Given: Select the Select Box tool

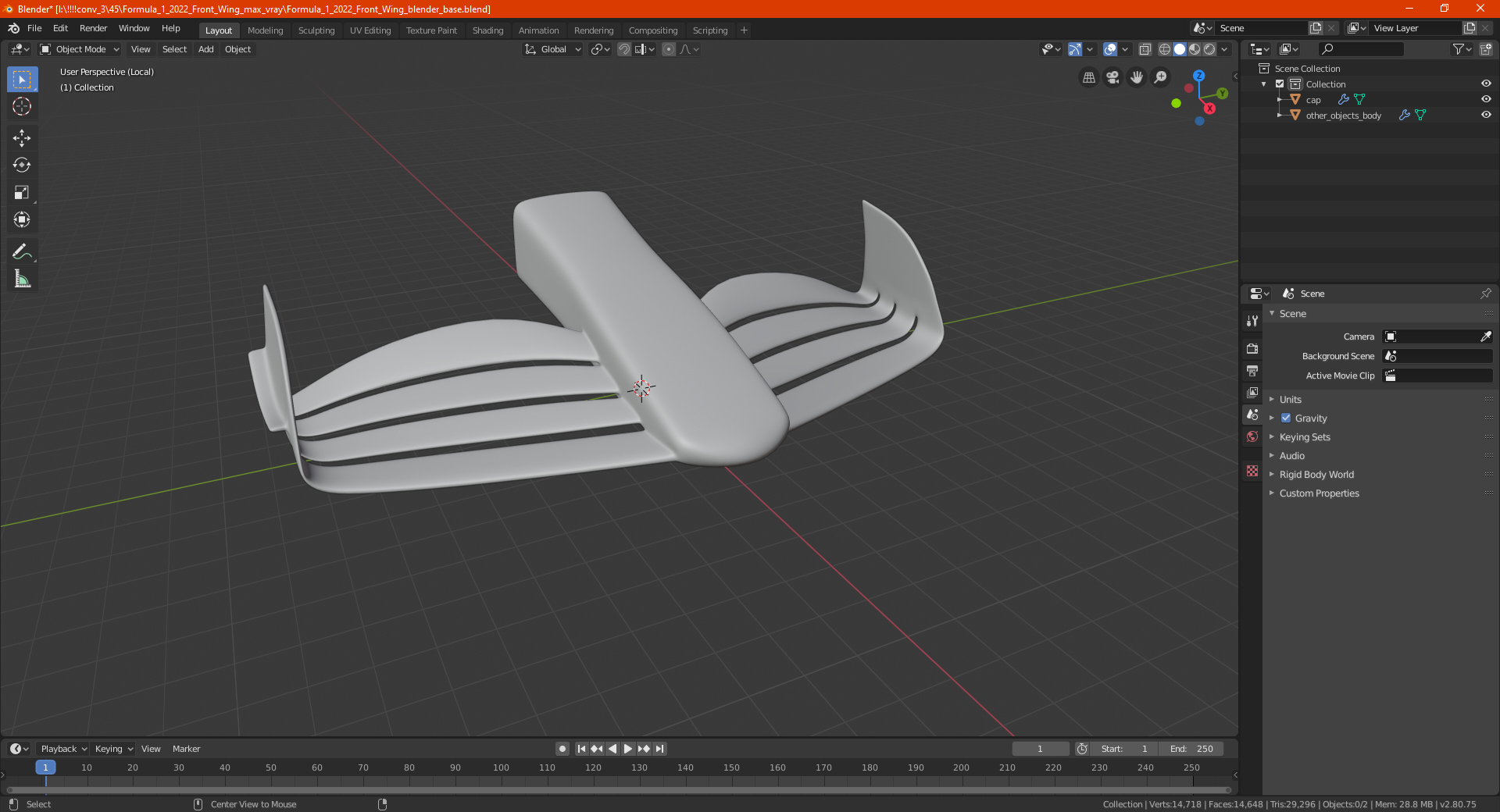Looking at the screenshot, I should pos(22,80).
